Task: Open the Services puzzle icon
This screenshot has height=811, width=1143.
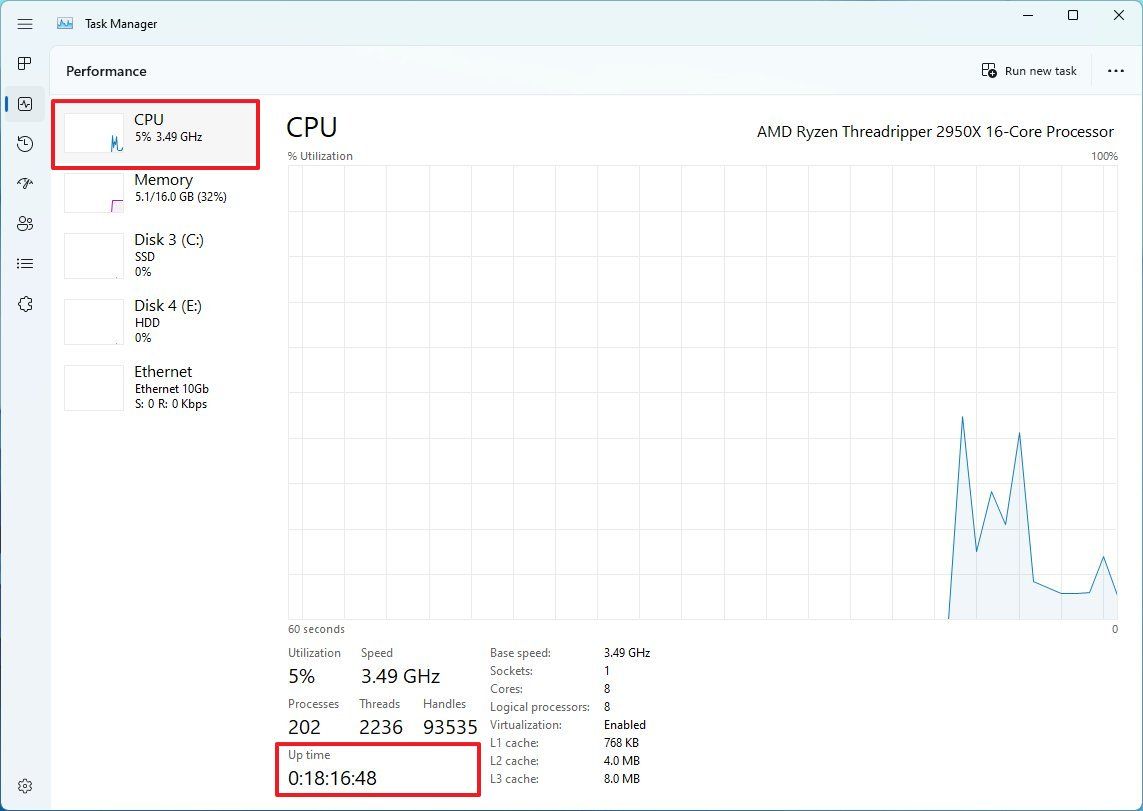Action: [25, 304]
